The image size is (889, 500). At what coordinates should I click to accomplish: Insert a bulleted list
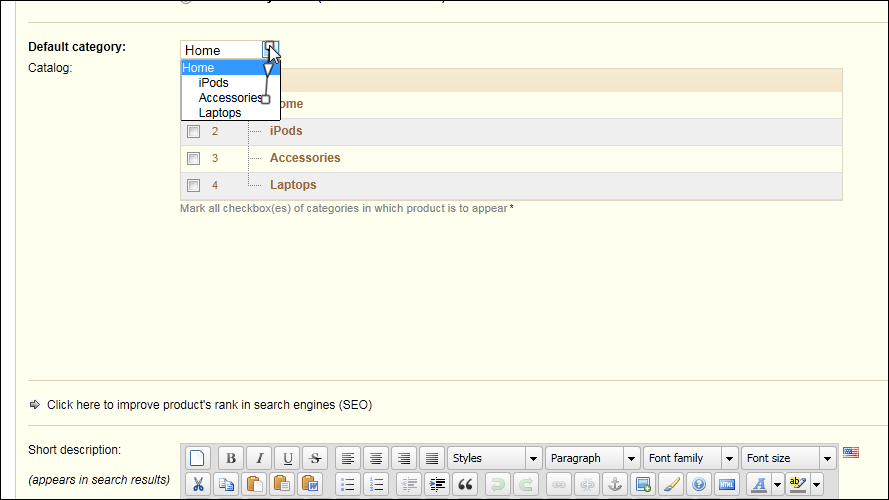(348, 485)
